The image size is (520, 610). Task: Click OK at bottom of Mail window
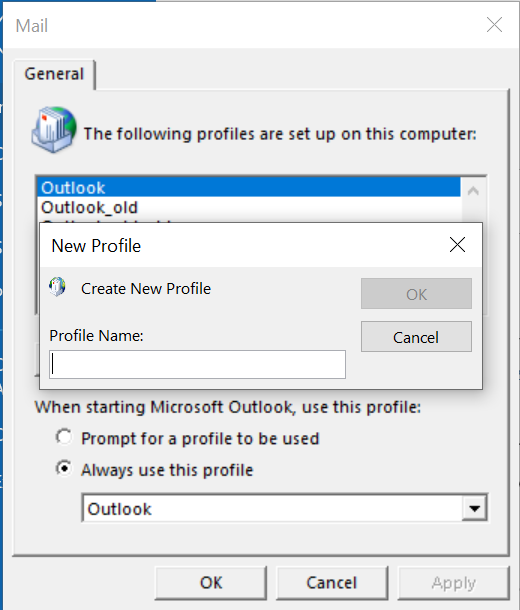pos(211,583)
